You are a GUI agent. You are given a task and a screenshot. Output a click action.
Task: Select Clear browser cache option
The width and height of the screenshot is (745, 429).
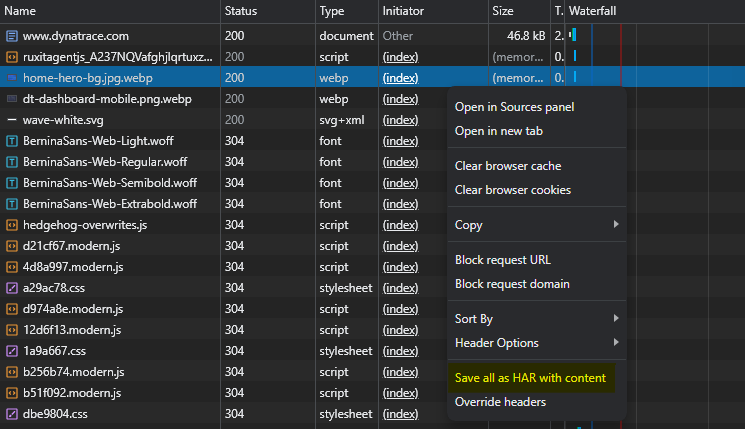508,166
